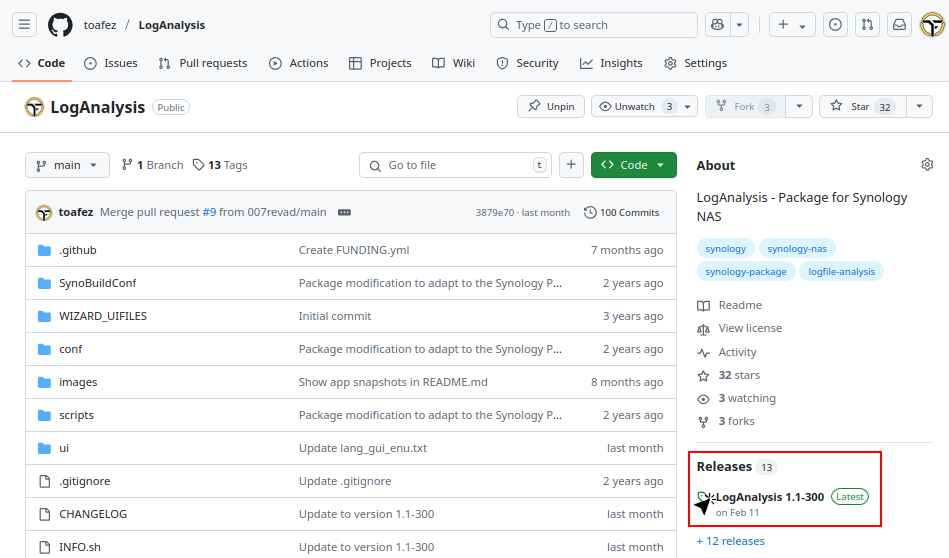949x558 pixels.
Task: Open the pull requests icon in header
Action: point(868,25)
